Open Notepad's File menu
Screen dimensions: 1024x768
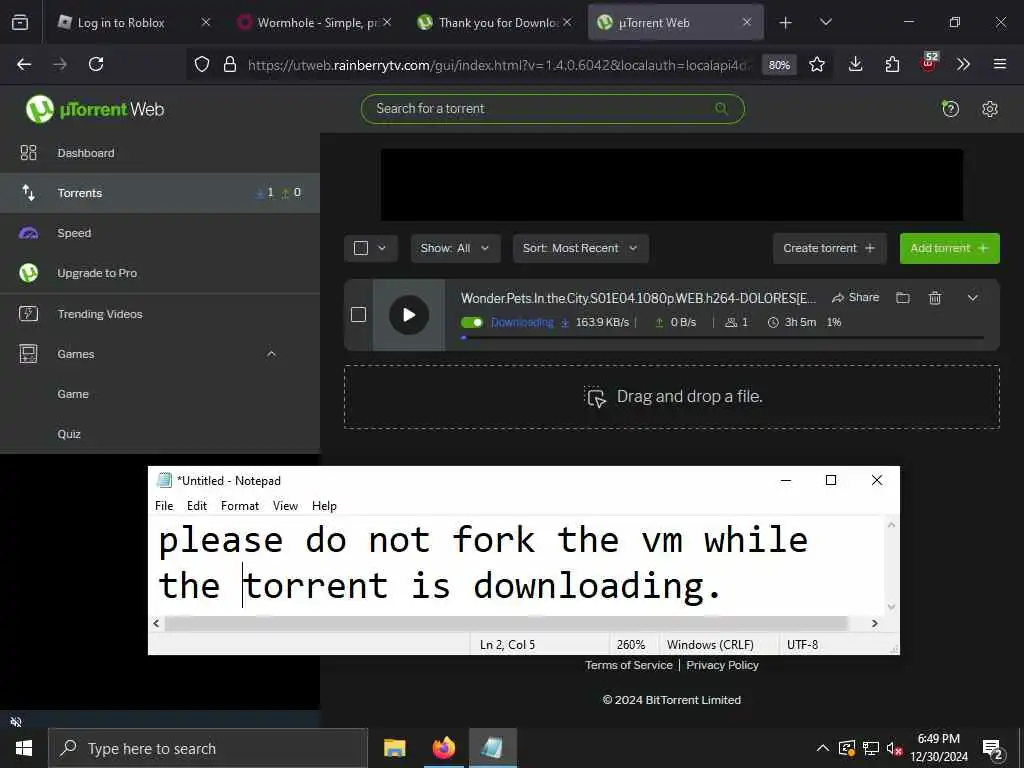164,505
